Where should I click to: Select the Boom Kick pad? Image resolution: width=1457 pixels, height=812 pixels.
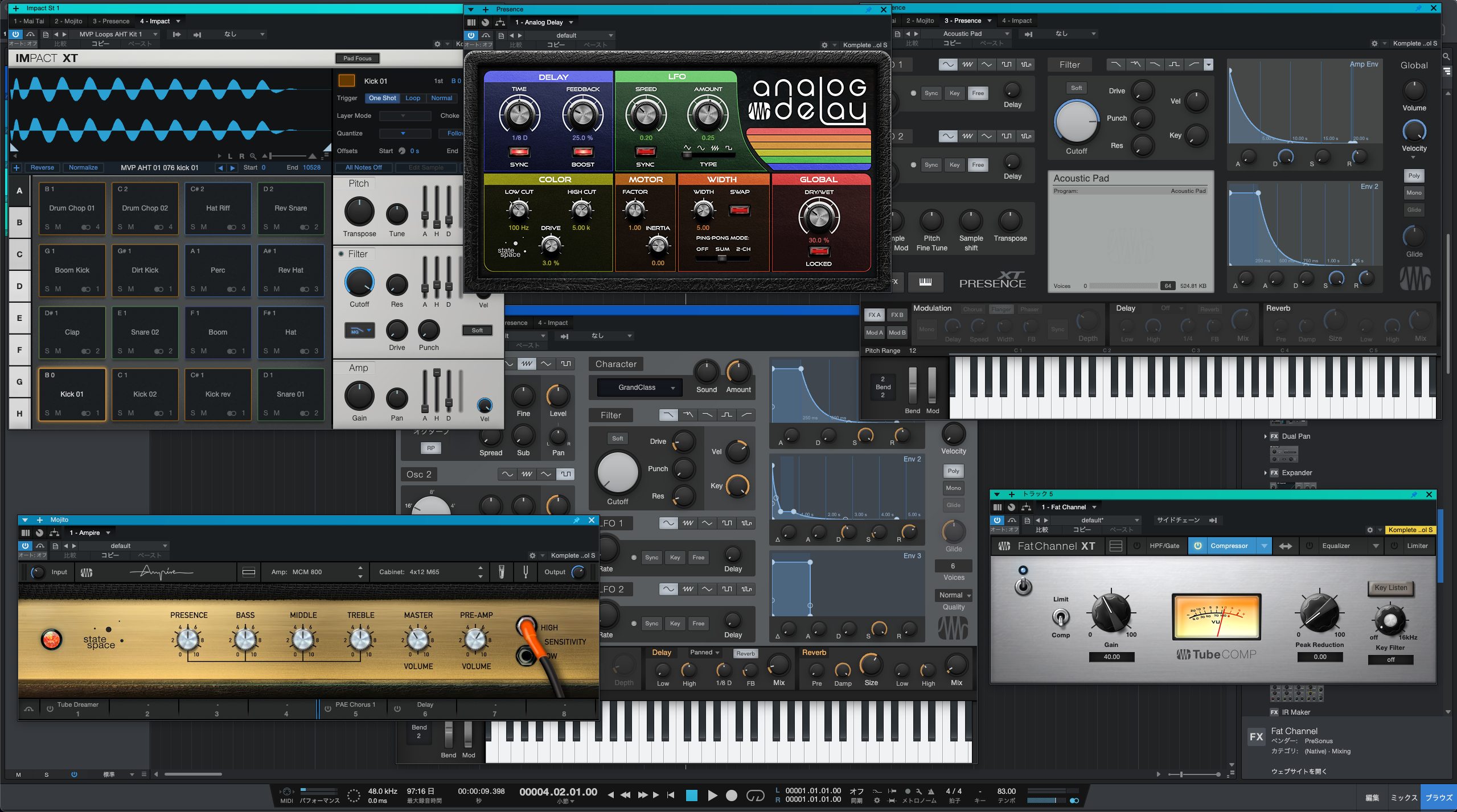[72, 270]
